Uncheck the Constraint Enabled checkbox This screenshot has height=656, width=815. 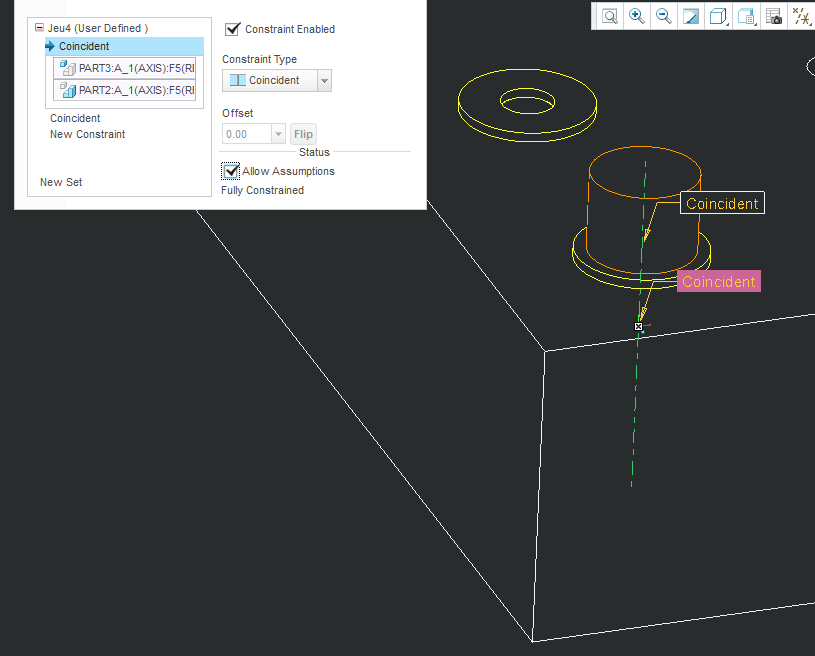pos(233,29)
